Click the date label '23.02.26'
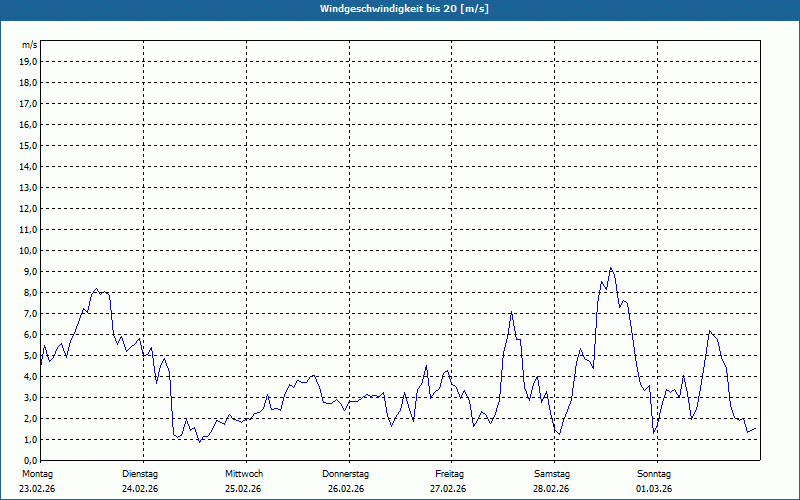Viewport: 800px width, 500px height. [x=37, y=489]
